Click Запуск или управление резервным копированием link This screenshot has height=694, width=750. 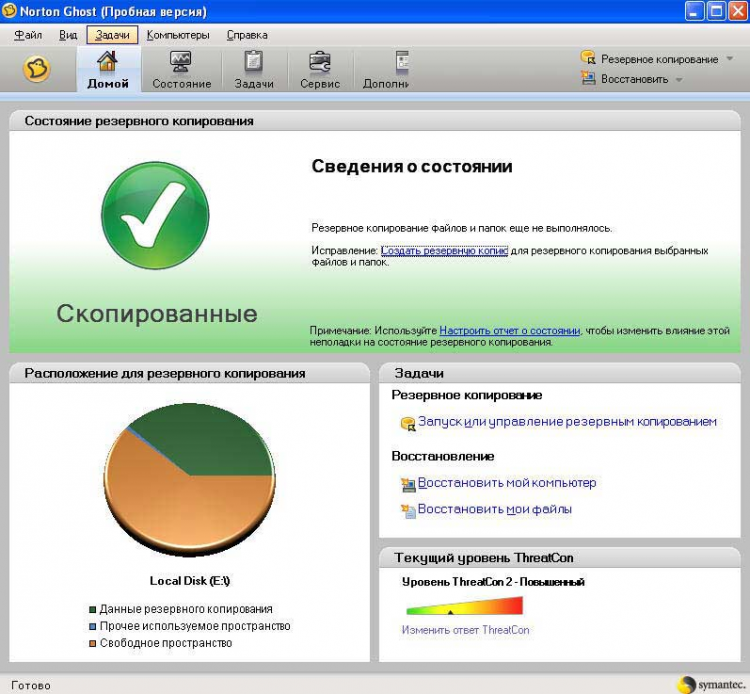(567, 421)
